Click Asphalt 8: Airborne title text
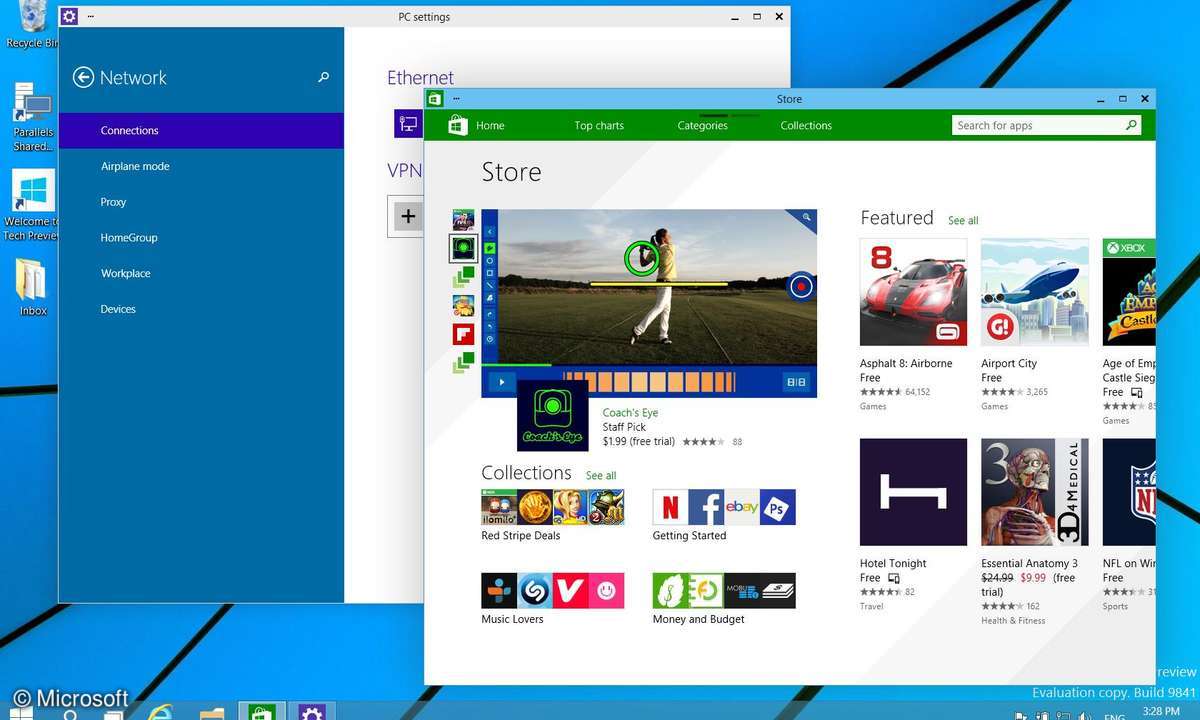Screen dimensions: 1200x720 [906, 363]
